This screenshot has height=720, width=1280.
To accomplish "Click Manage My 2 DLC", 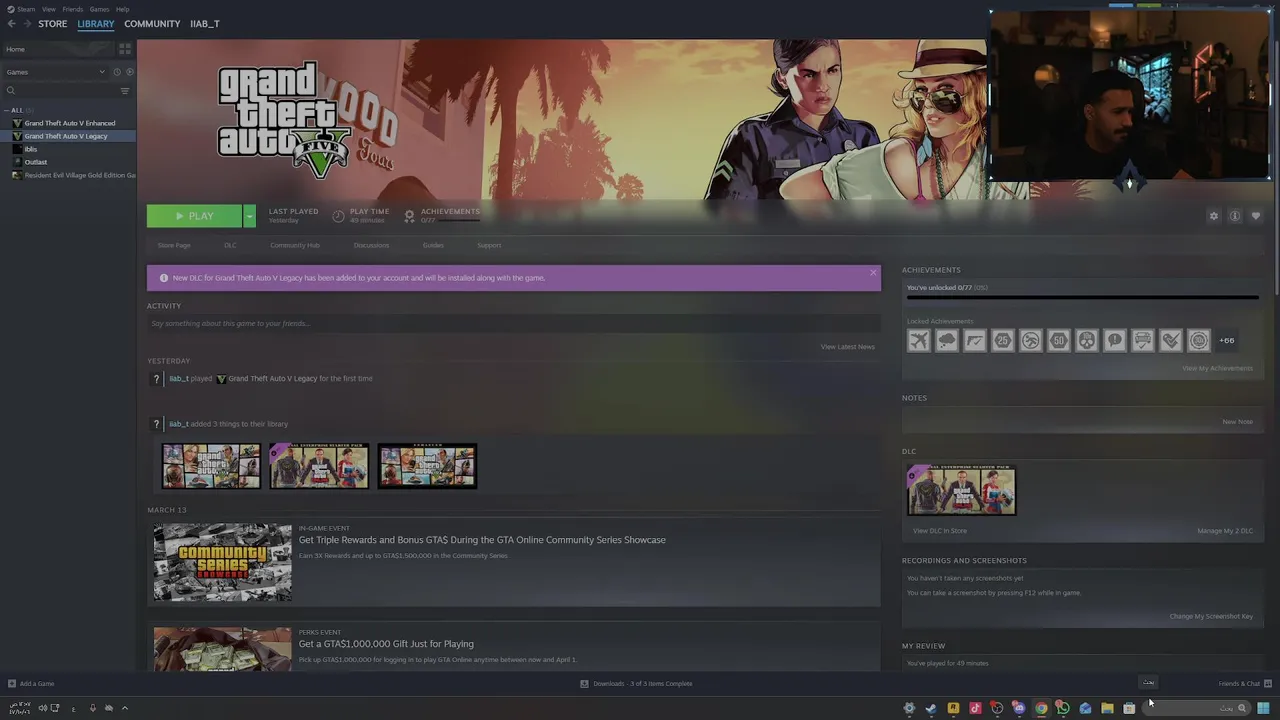I will point(1225,531).
